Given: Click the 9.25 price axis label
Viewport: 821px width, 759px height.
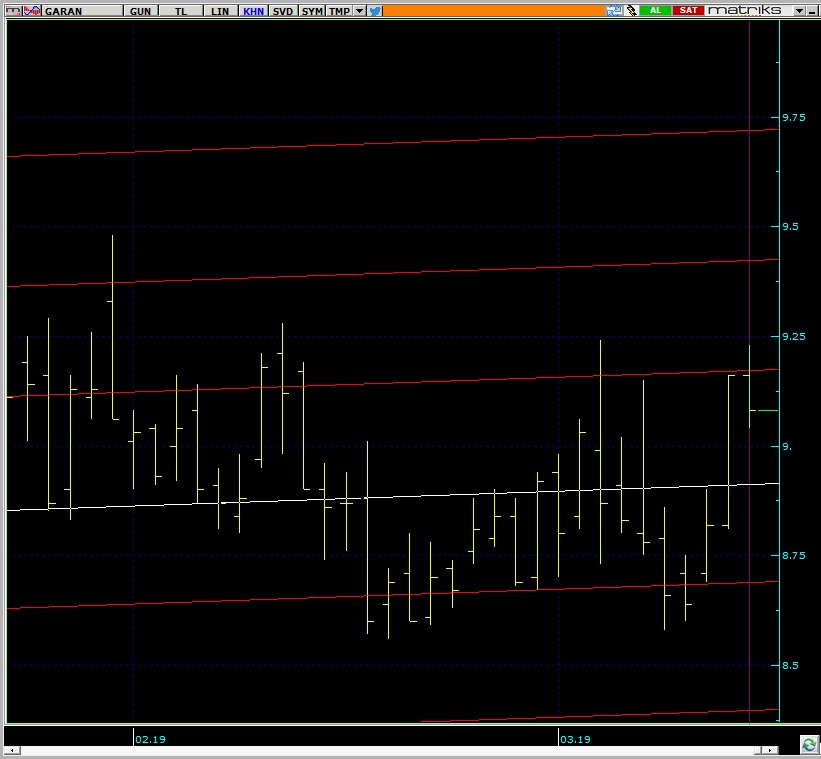Looking at the screenshot, I should pos(794,337).
